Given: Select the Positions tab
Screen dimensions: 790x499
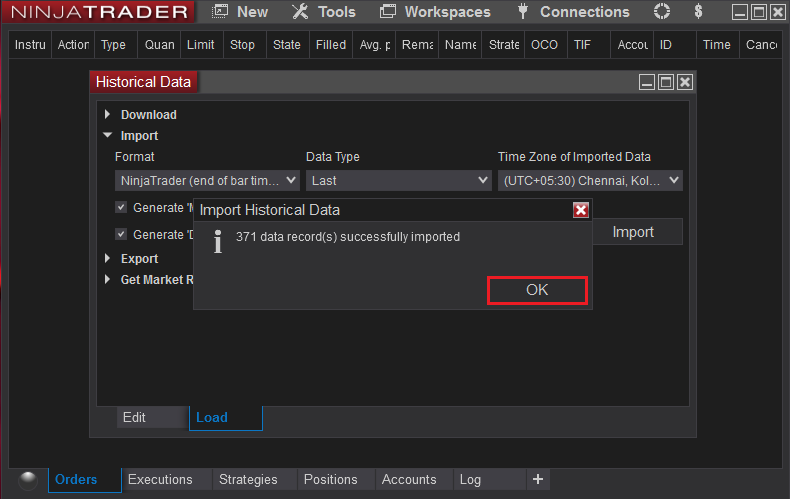Looking at the screenshot, I should (x=336, y=479).
